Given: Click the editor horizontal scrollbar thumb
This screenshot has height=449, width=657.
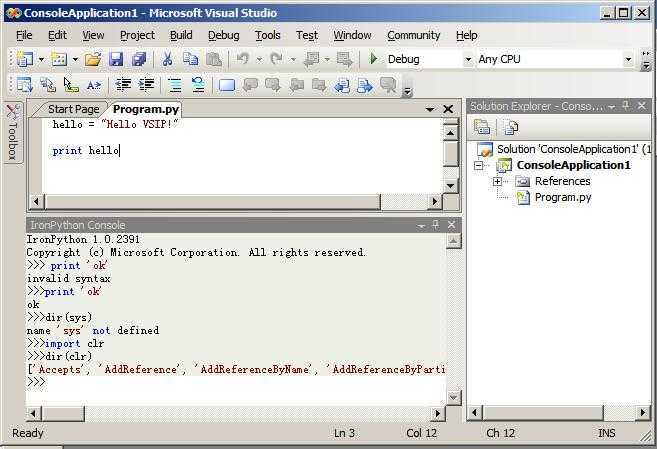Looking at the screenshot, I should coord(212,201).
